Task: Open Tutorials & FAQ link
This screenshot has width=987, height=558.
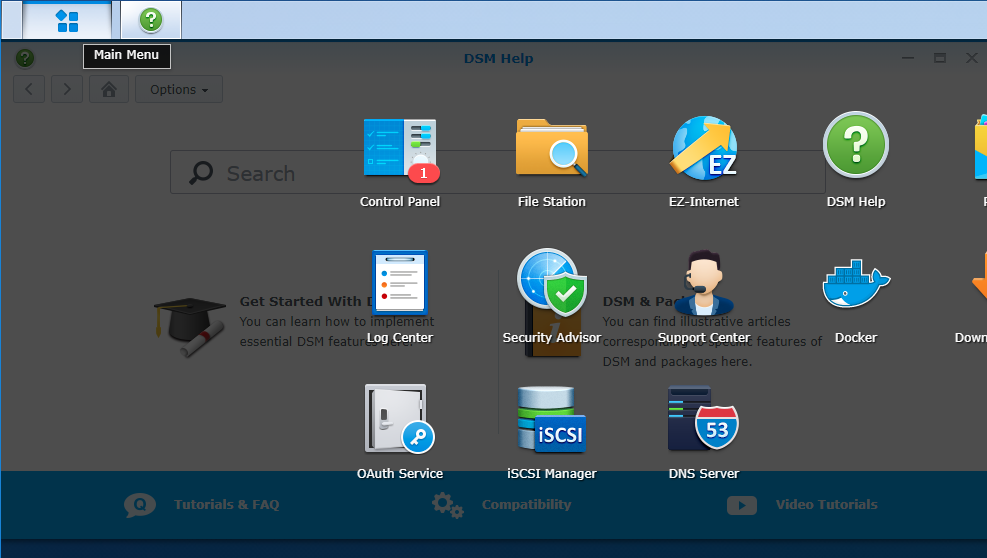Action: point(227,504)
